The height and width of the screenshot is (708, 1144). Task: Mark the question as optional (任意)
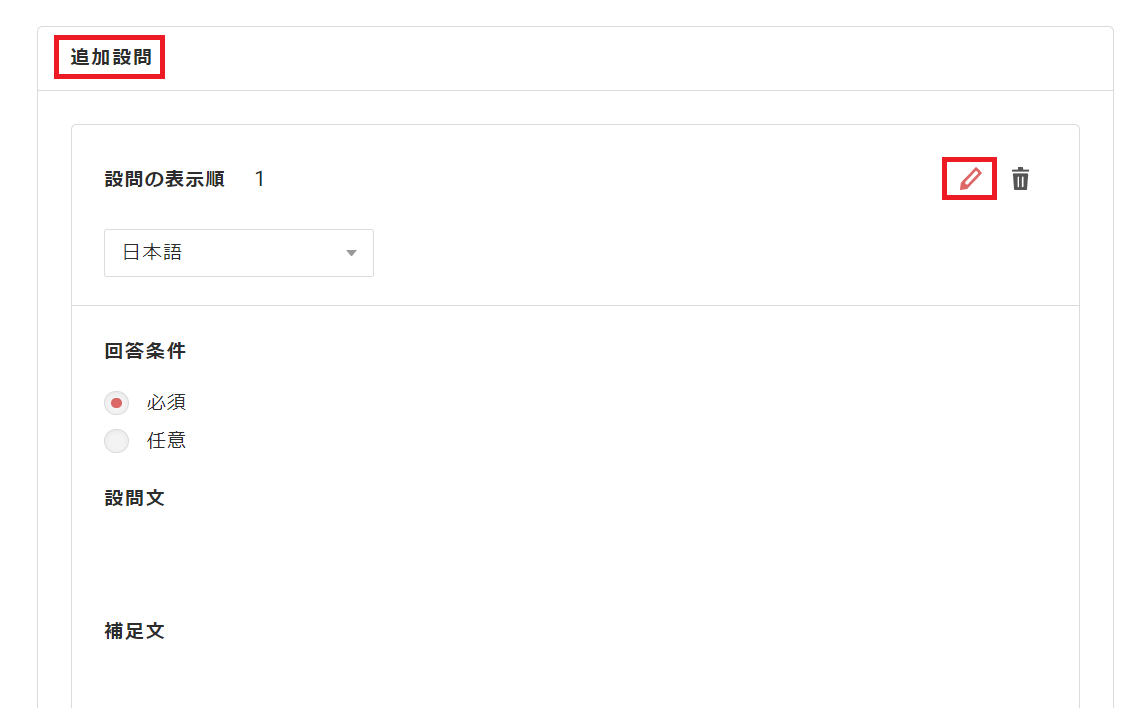[117, 440]
